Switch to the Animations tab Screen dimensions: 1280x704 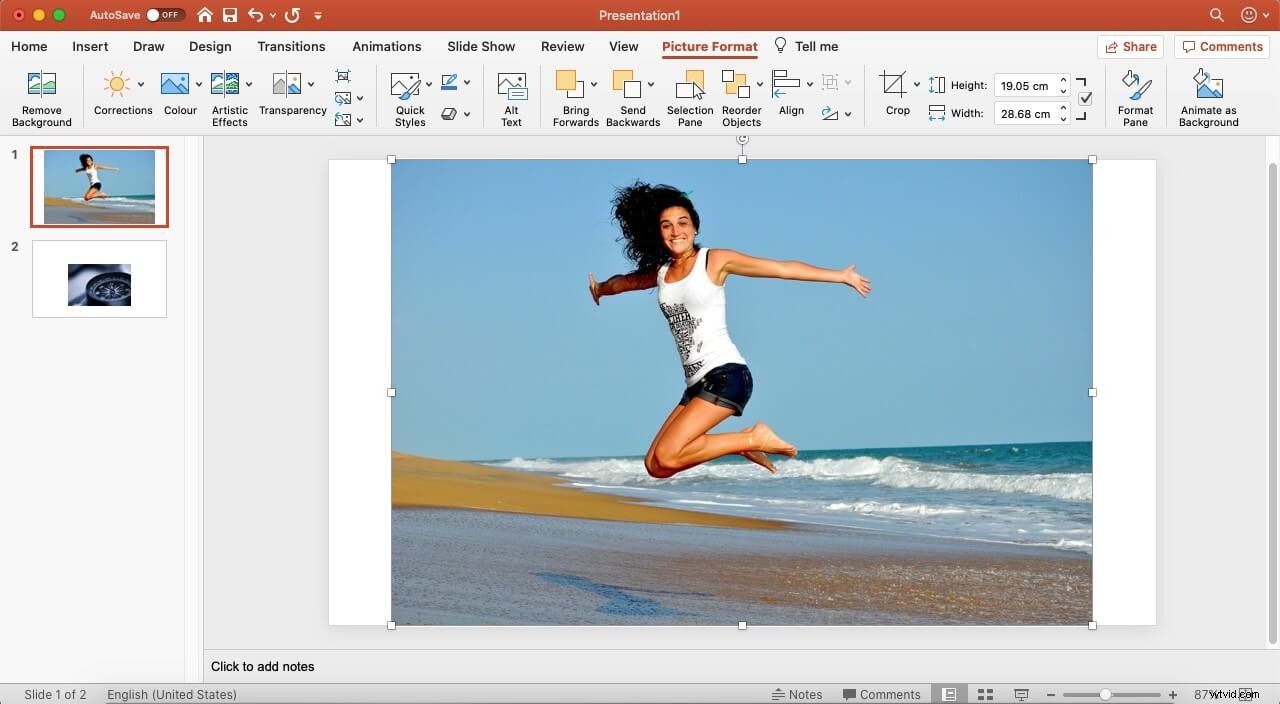[x=387, y=46]
